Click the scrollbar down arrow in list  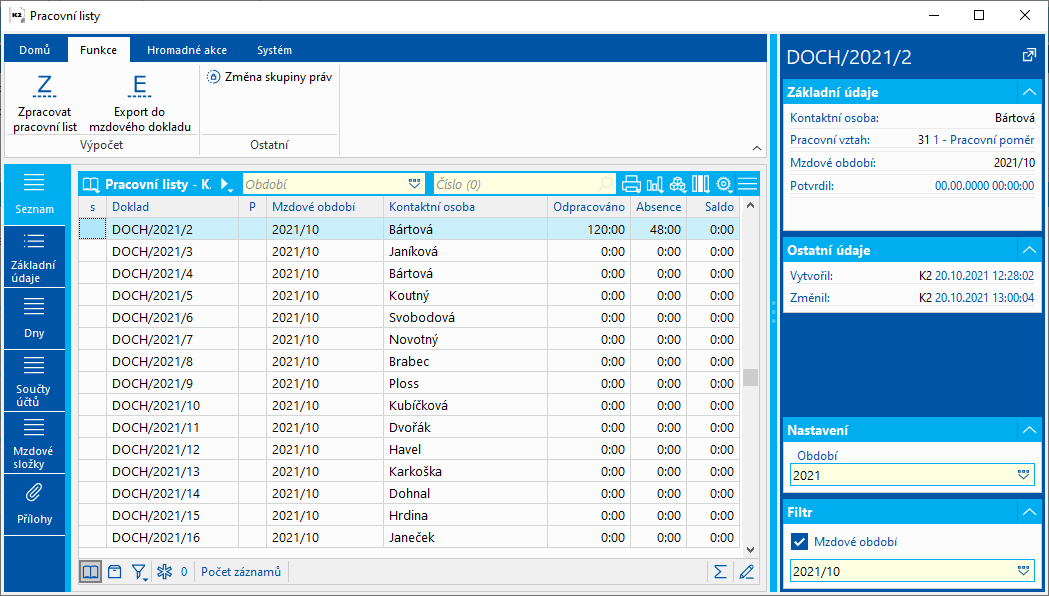(751, 549)
